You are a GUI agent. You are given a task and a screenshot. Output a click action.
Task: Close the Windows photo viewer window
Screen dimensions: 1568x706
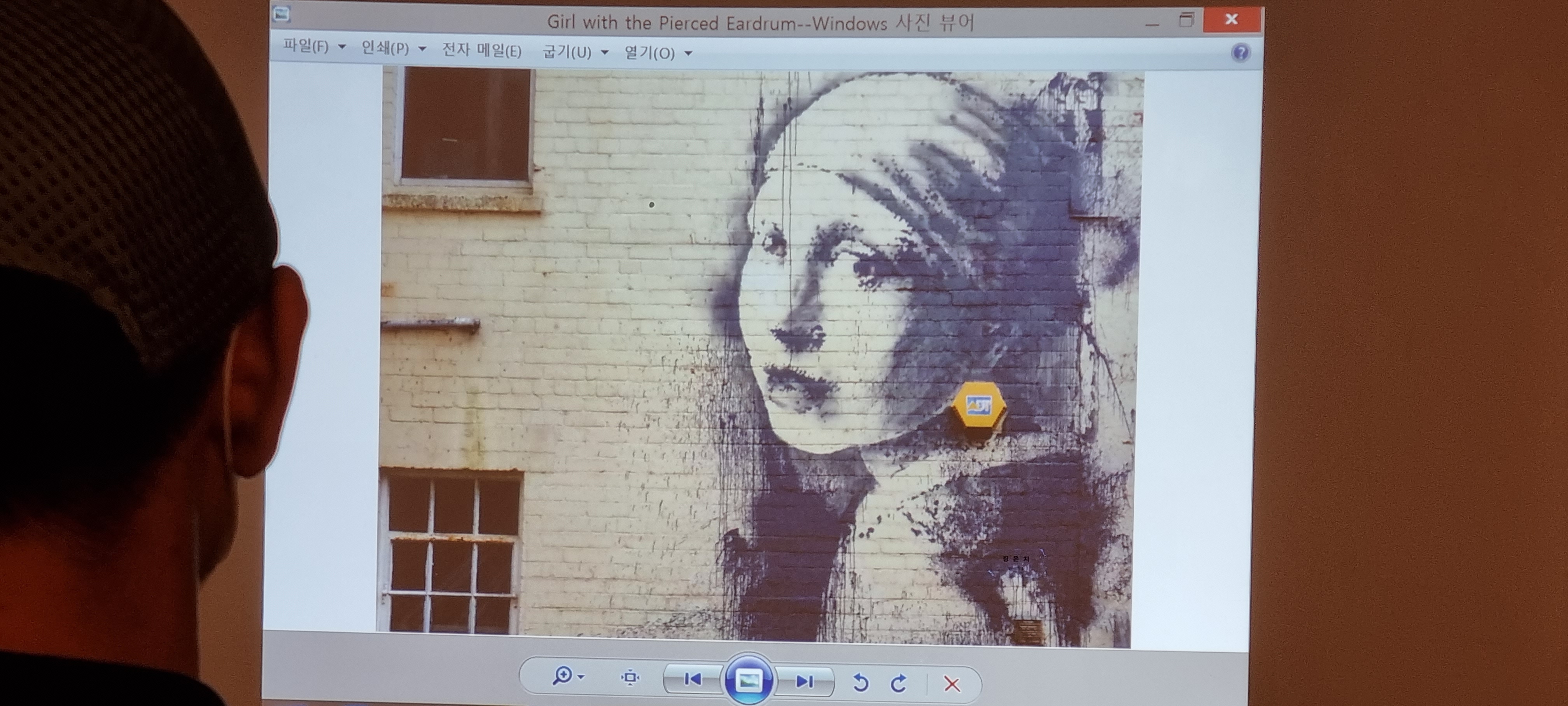tap(1231, 19)
